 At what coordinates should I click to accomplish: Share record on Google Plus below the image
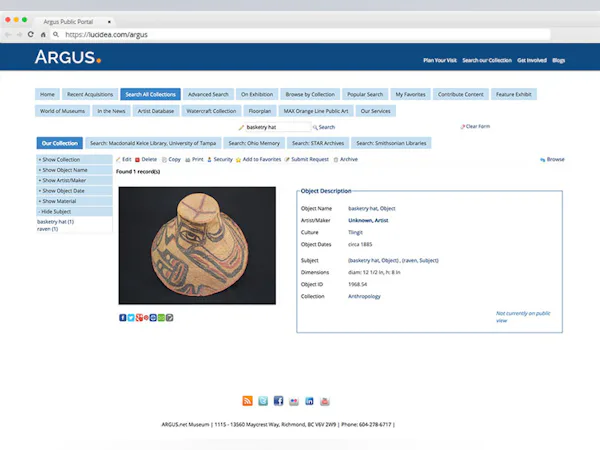point(139,318)
